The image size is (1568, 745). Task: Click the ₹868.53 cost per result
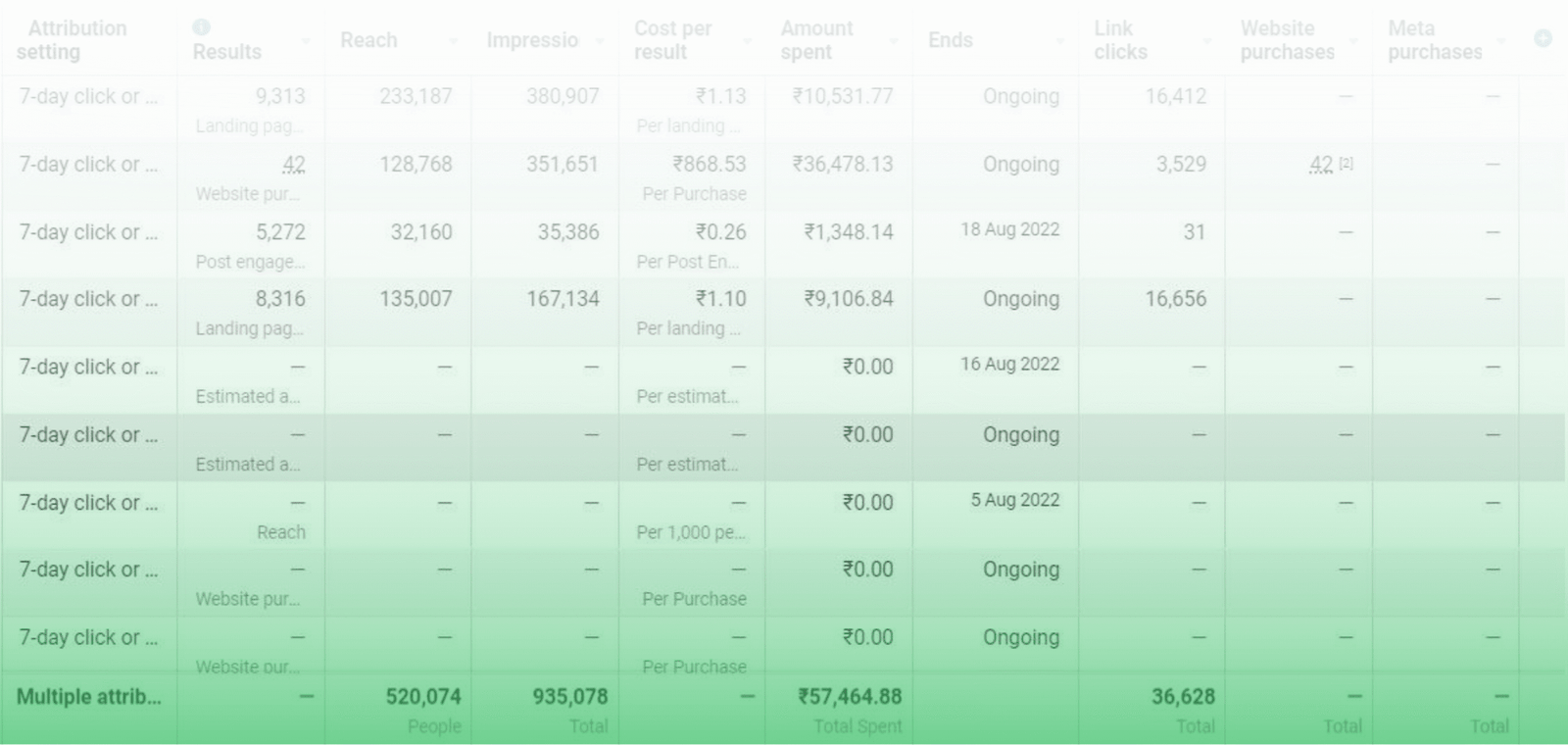coord(710,165)
